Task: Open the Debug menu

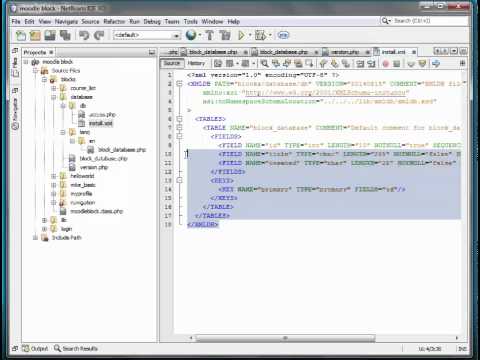Action: (x=152, y=22)
